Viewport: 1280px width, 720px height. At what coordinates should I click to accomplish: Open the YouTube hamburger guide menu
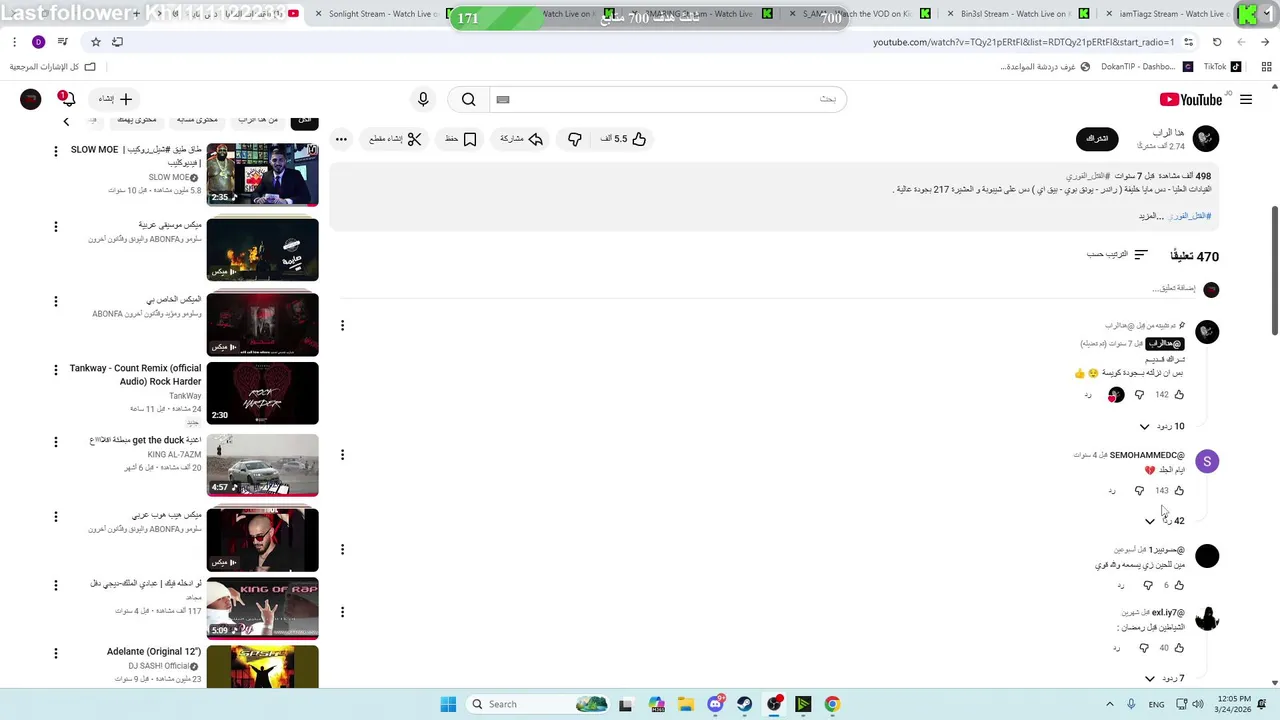tap(1246, 99)
